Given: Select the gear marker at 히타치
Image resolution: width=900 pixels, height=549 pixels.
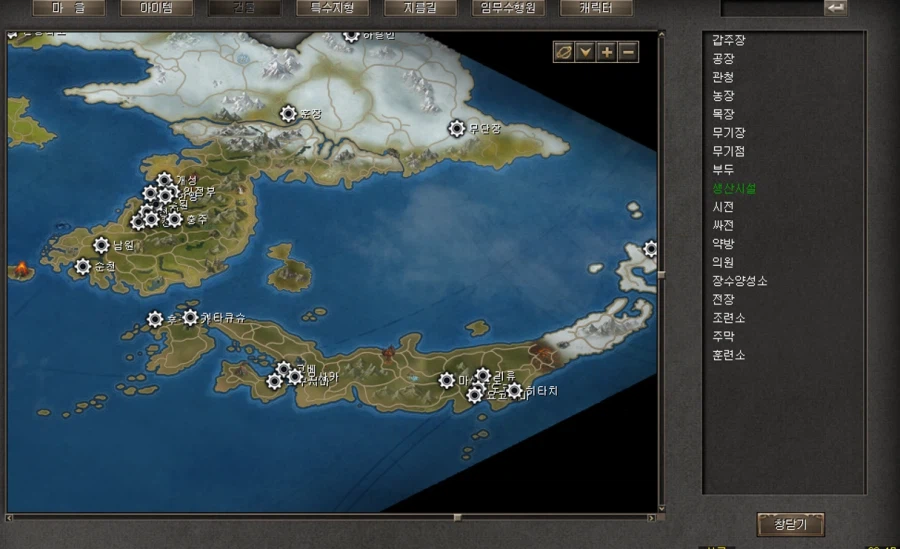Looking at the screenshot, I should [515, 391].
